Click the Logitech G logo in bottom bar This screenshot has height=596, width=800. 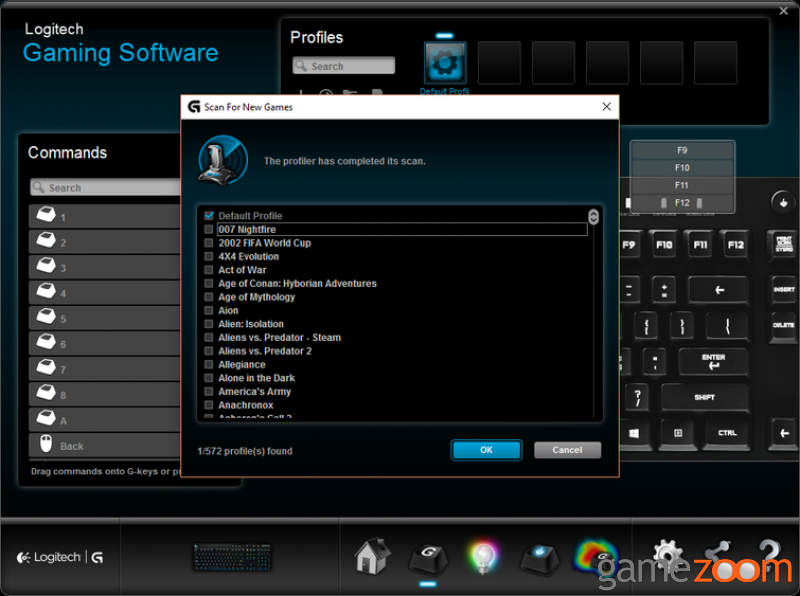[x=60, y=557]
